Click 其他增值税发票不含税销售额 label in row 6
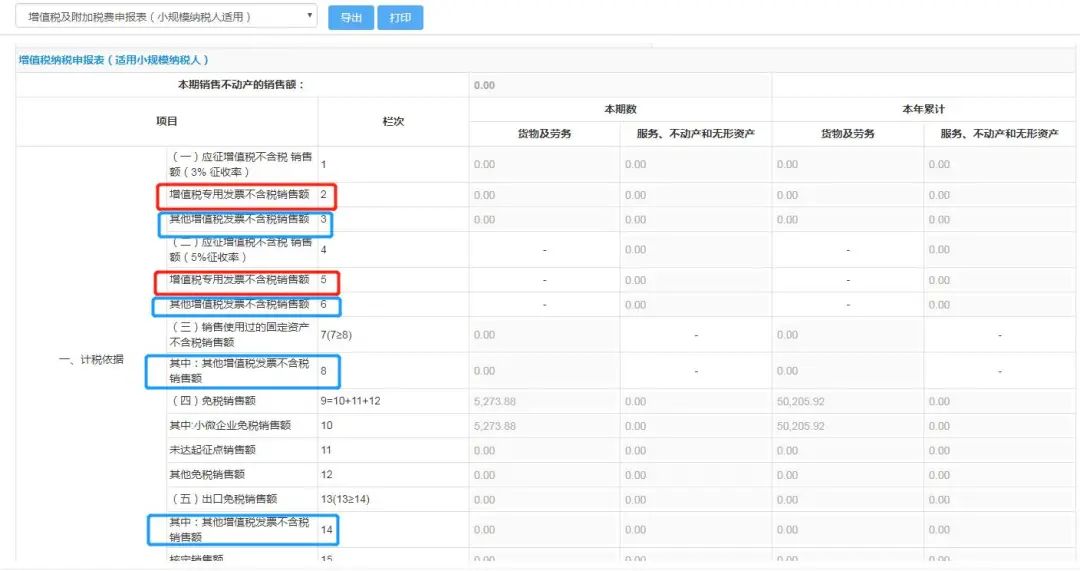 coord(239,304)
